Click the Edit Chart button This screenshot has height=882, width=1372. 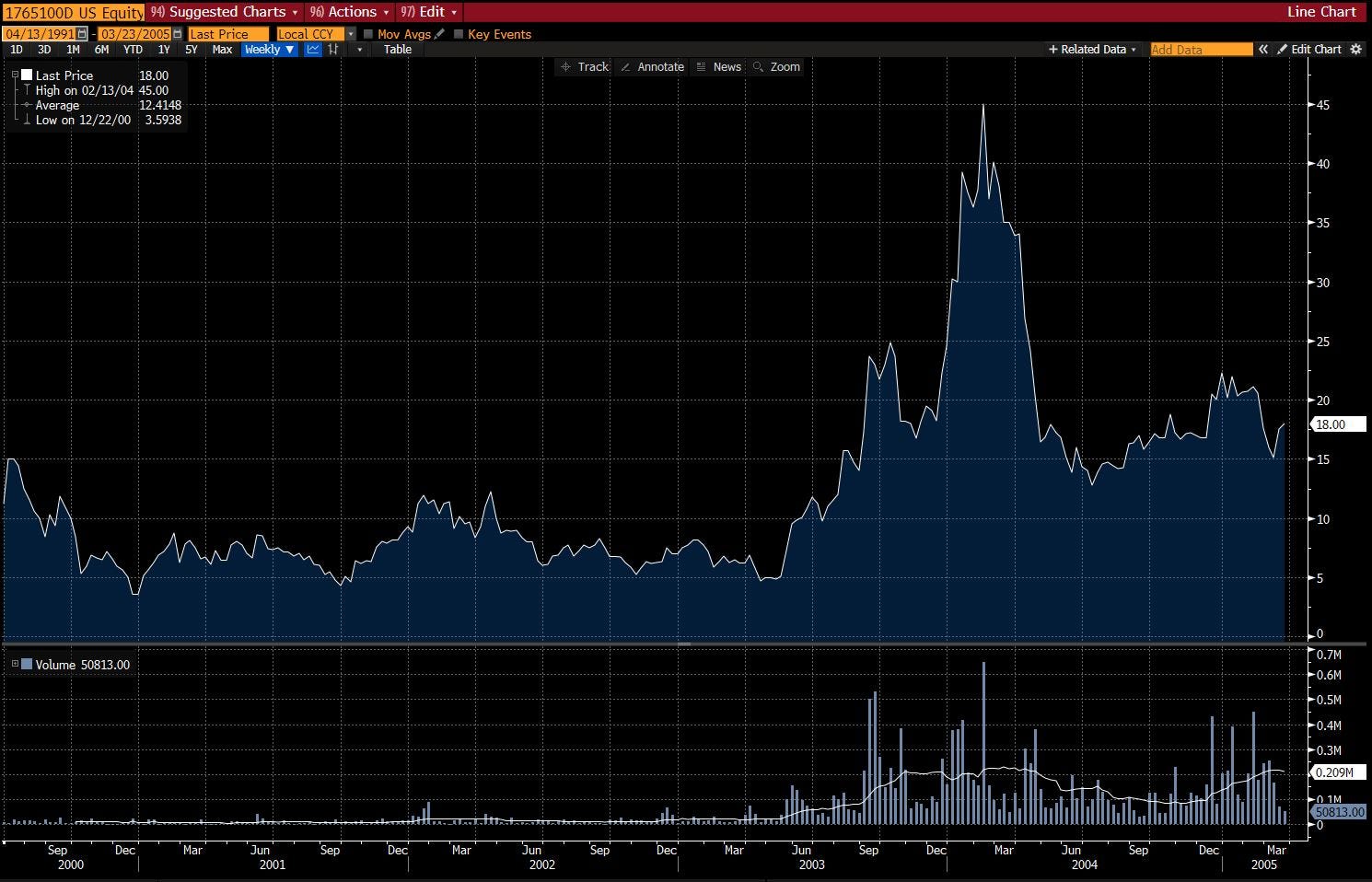(1309, 50)
